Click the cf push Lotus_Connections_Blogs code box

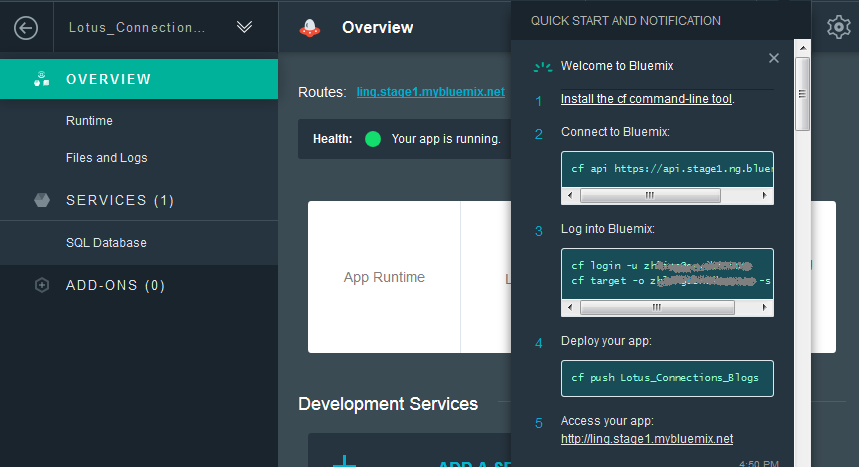[x=667, y=378]
